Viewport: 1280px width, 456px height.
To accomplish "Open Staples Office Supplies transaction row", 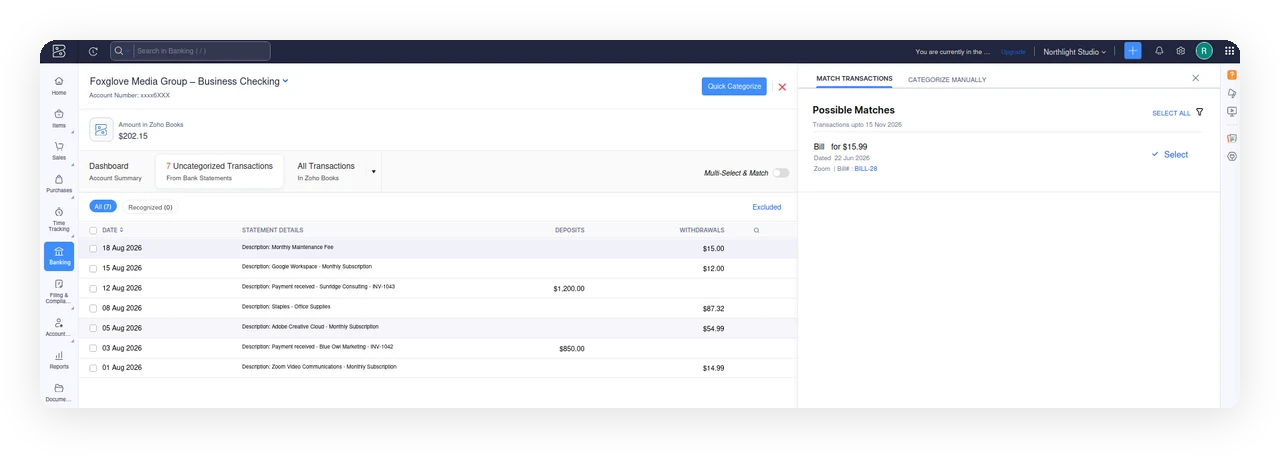I will (438, 308).
